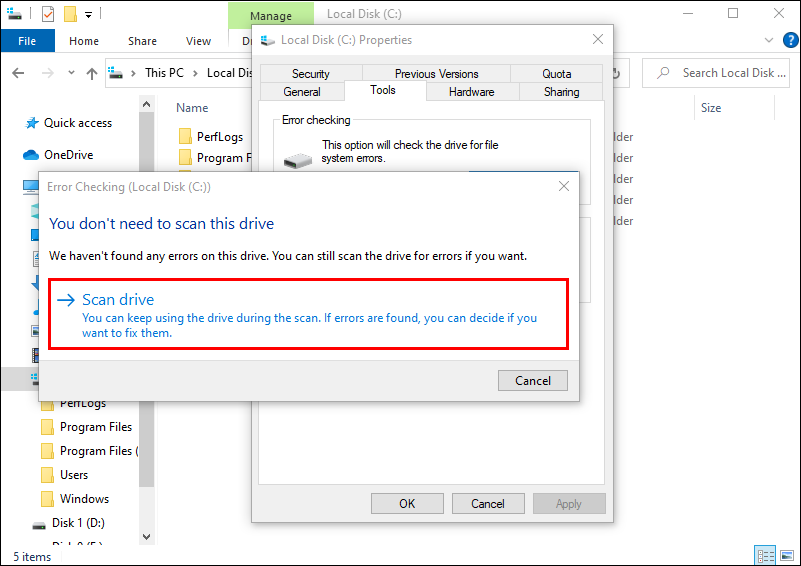The width and height of the screenshot is (801, 566).
Task: Click the OneDrive cloud icon
Action: click(31, 155)
